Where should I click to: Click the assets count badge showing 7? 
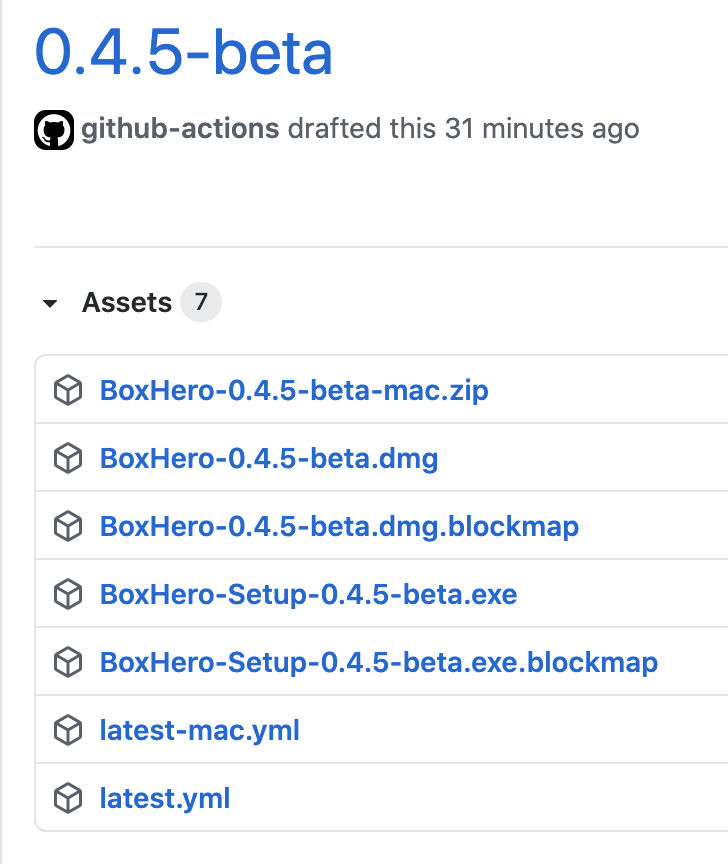click(201, 302)
